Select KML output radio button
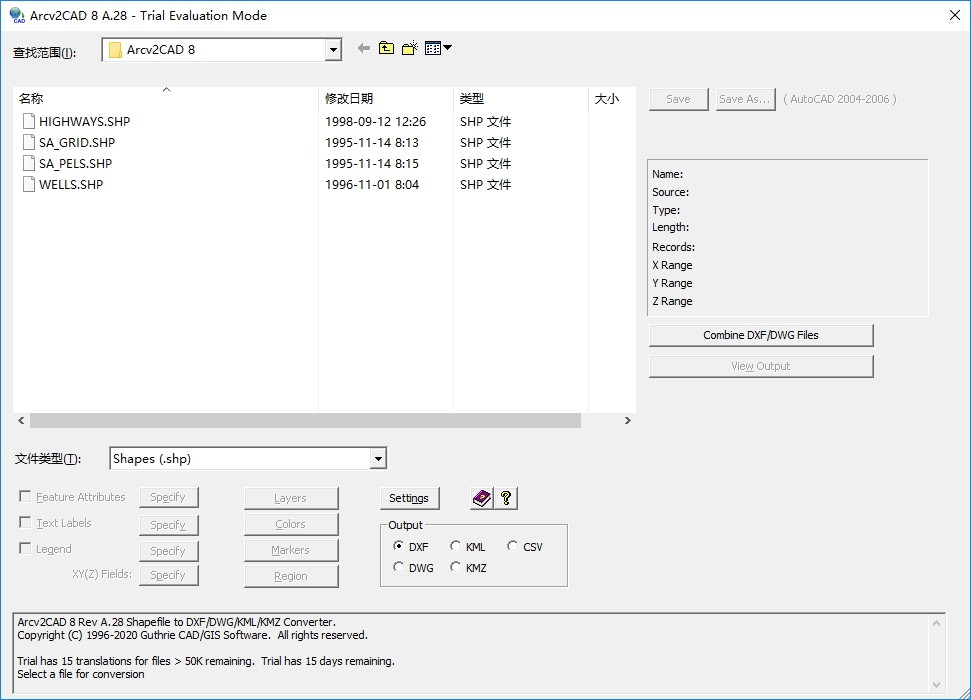This screenshot has height=700, width=971. point(455,546)
